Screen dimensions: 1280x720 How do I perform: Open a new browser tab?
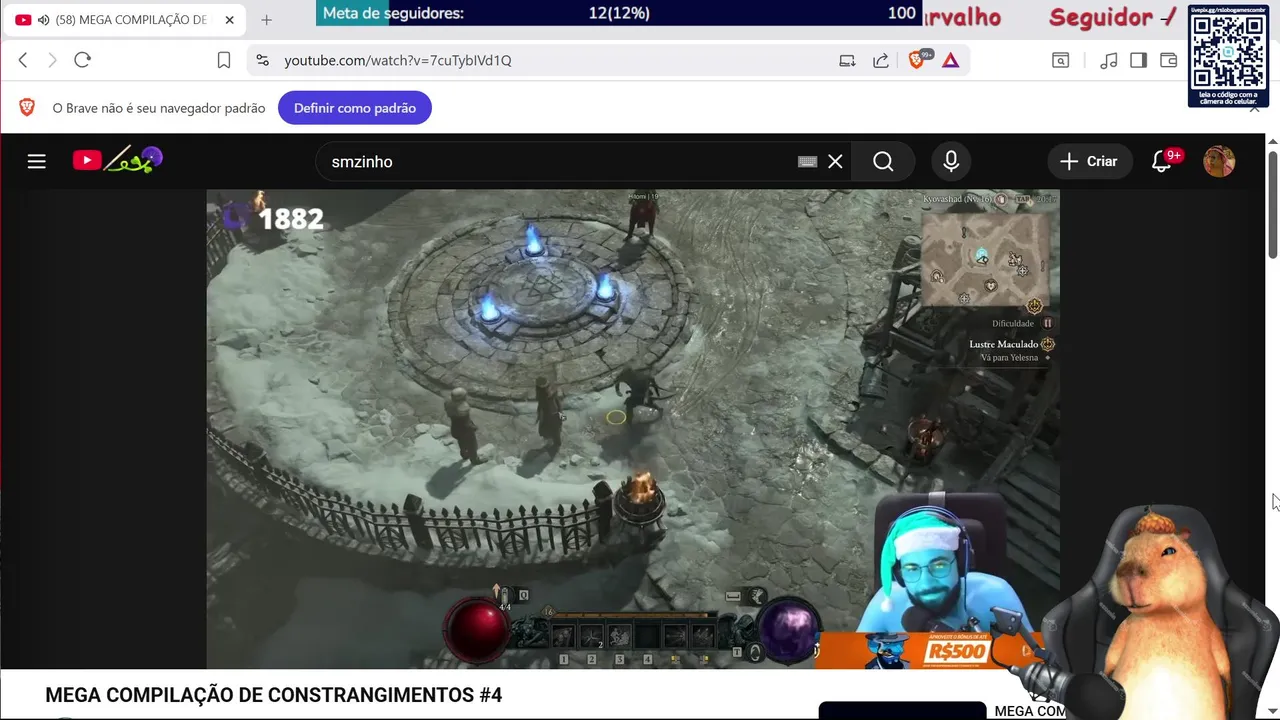(266, 20)
